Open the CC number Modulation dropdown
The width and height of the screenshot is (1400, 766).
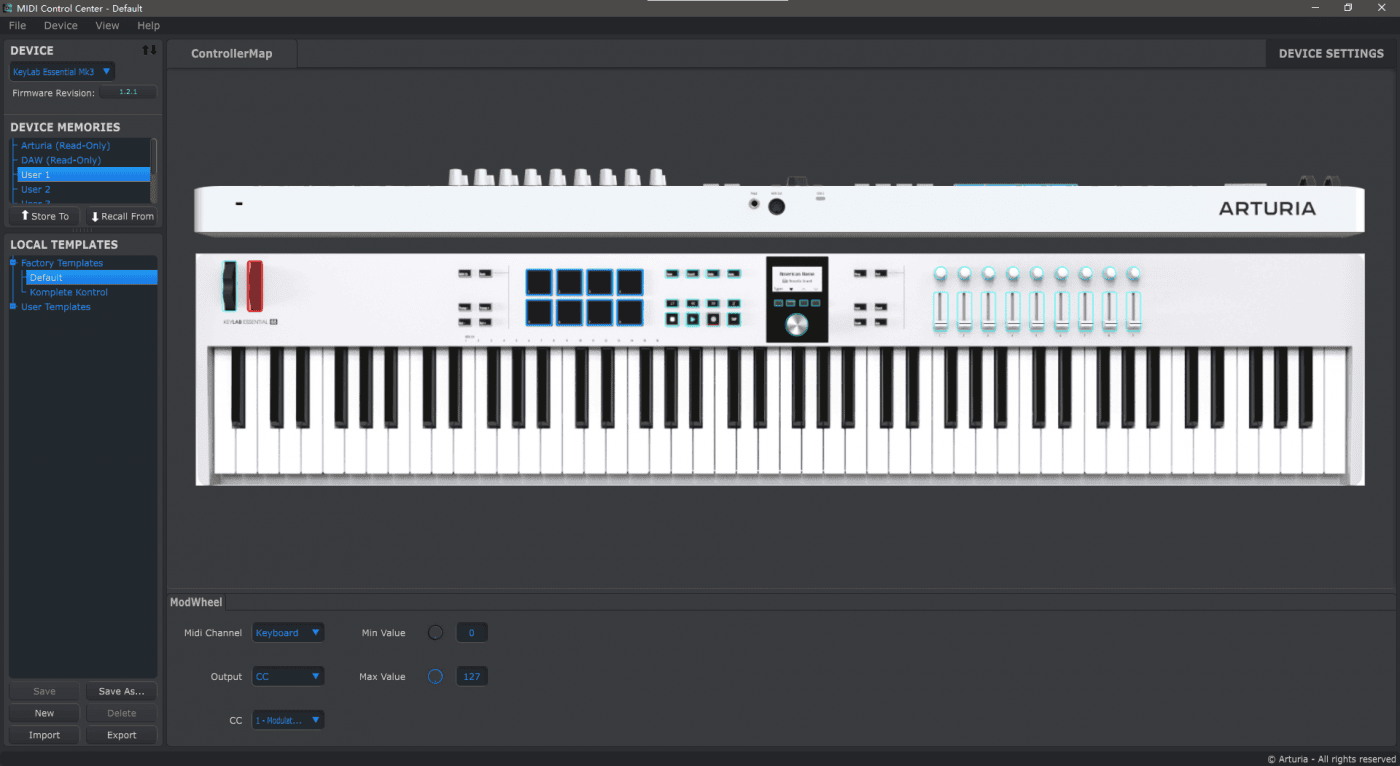(288, 720)
